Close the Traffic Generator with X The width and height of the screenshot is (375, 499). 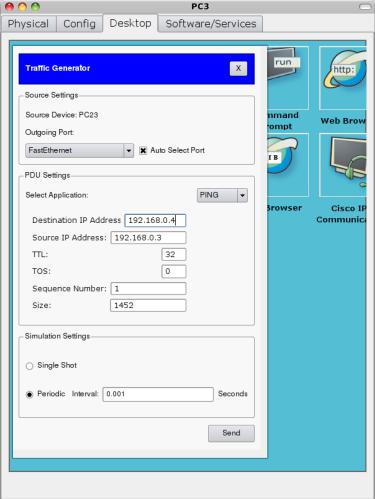pos(238,68)
